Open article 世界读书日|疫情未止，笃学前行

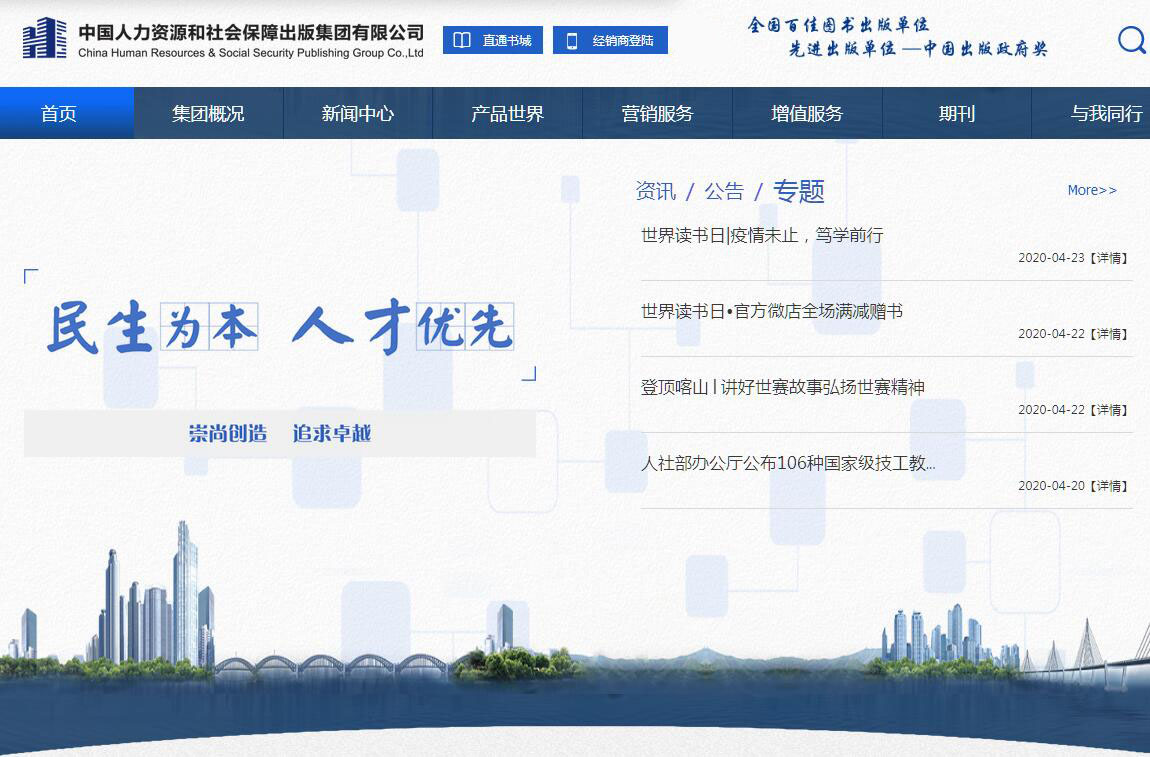[x=762, y=236]
